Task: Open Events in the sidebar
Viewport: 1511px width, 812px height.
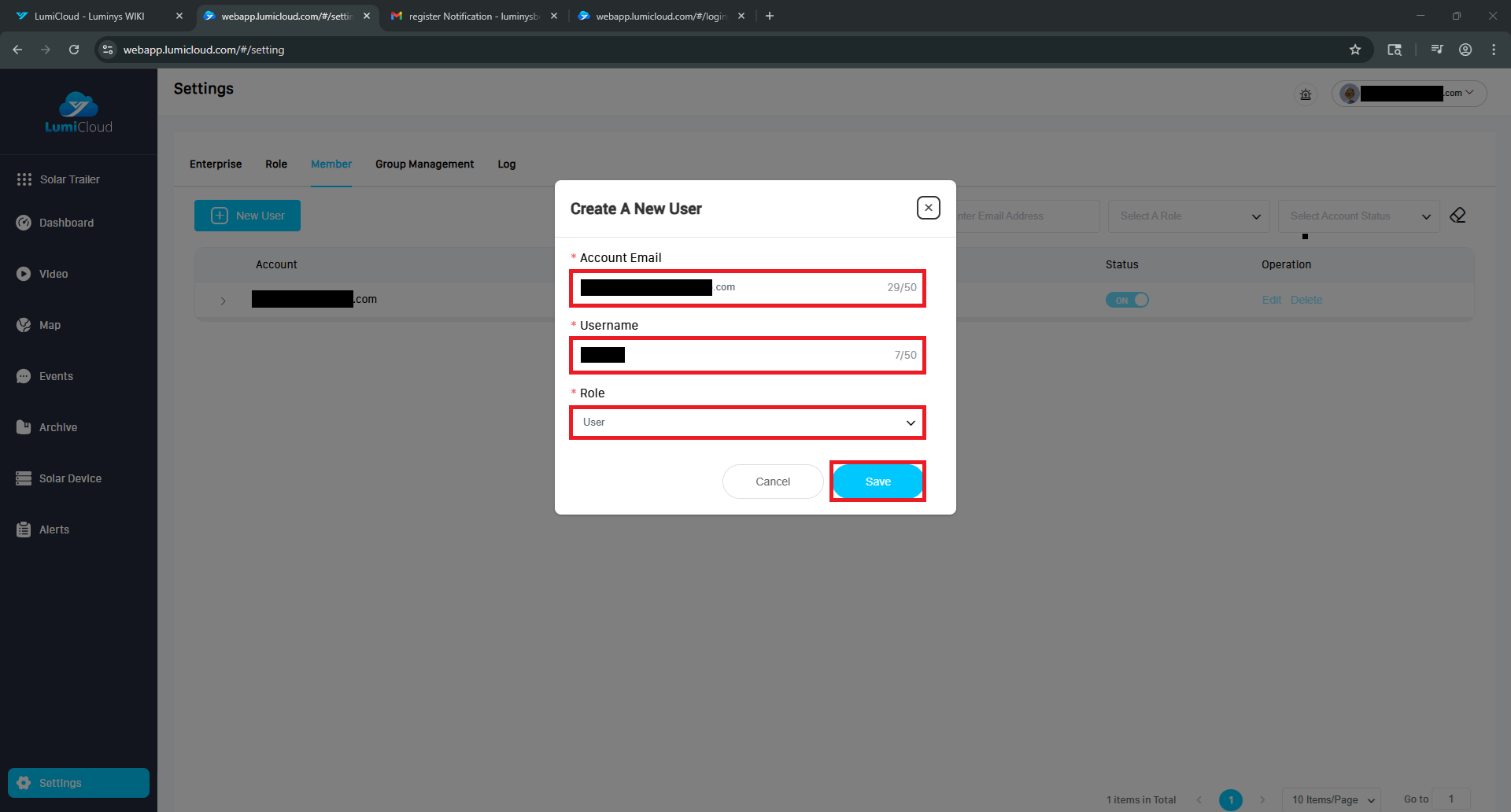Action: [56, 376]
